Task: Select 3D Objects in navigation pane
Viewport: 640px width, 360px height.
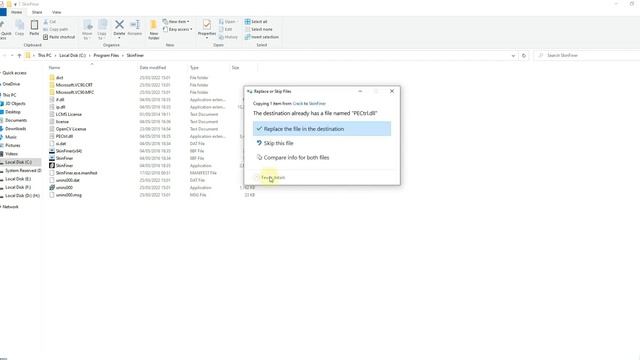Action: point(15,104)
